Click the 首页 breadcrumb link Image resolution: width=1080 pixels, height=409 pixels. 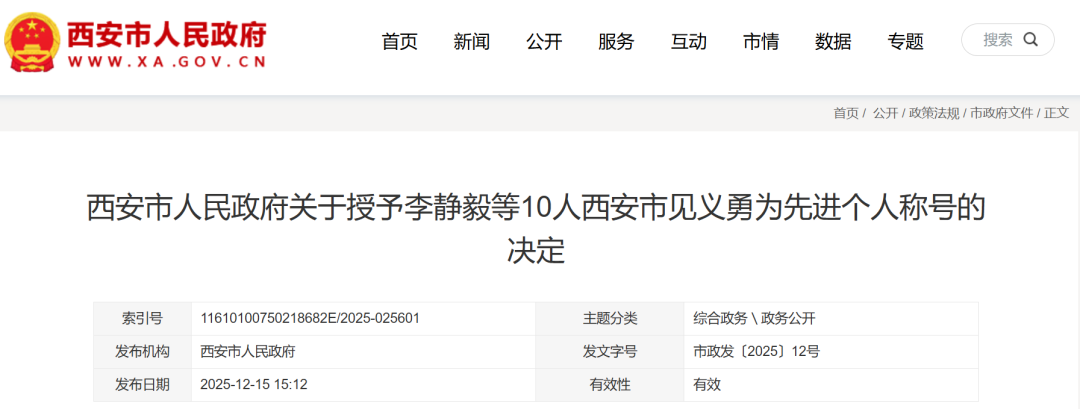point(846,113)
